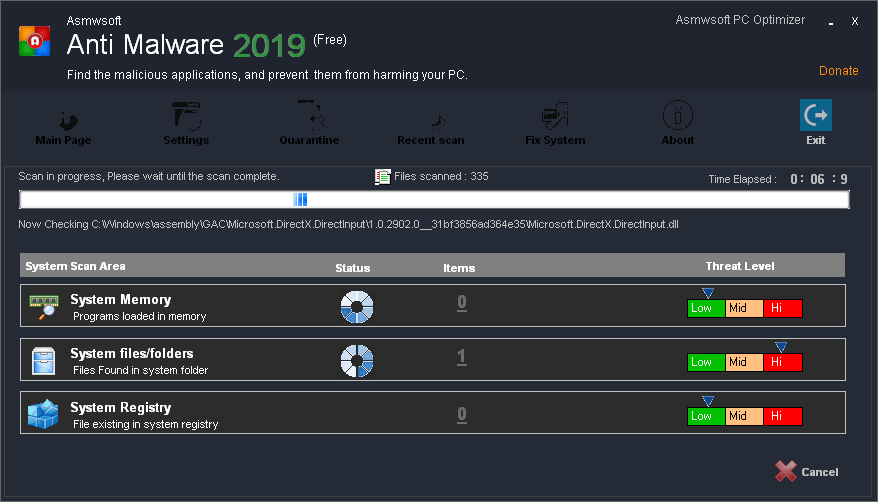Image resolution: width=878 pixels, height=502 pixels.
Task: Click the System Memory chip icon
Action: 44,307
